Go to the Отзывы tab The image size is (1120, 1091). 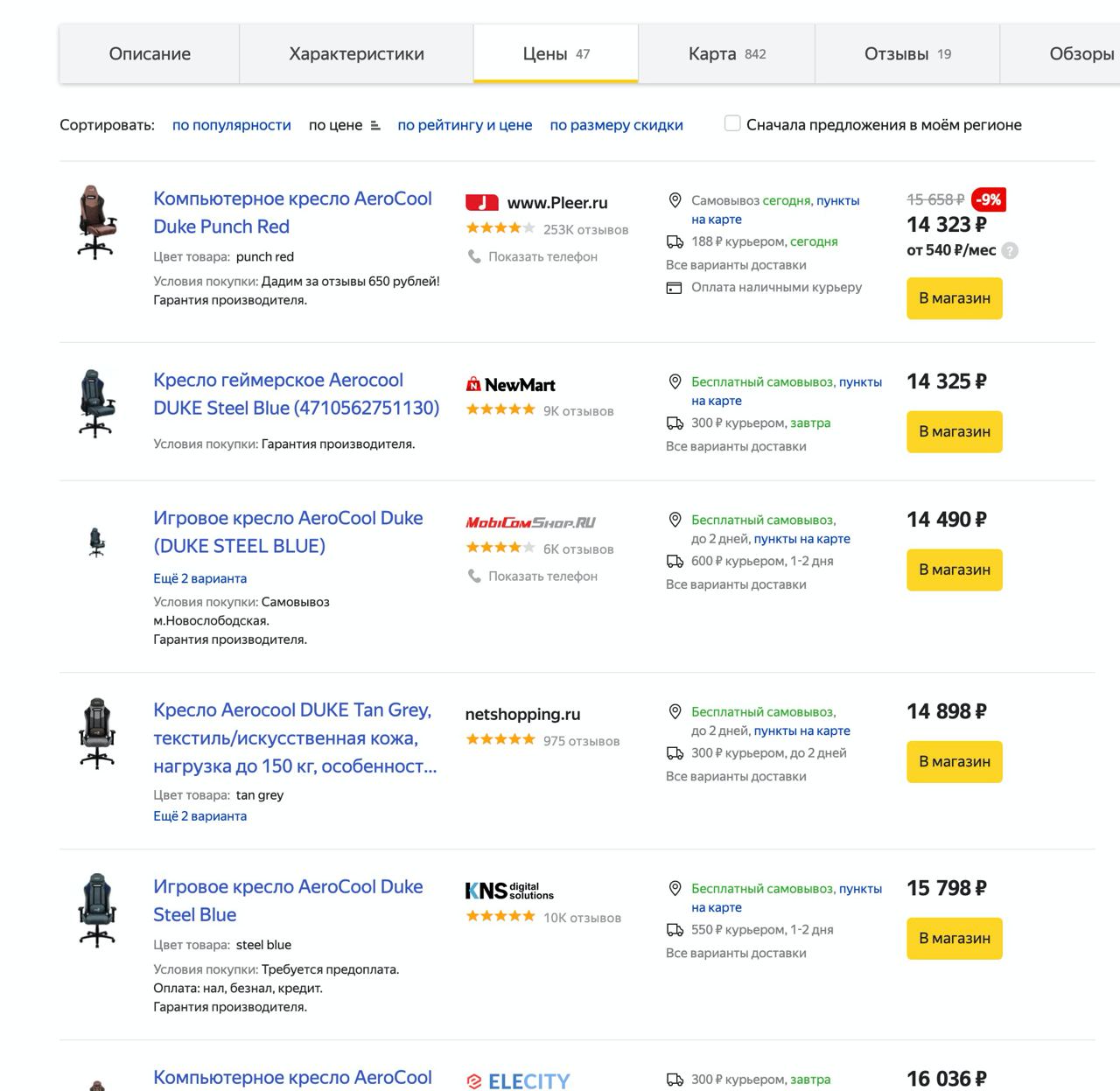pos(907,54)
